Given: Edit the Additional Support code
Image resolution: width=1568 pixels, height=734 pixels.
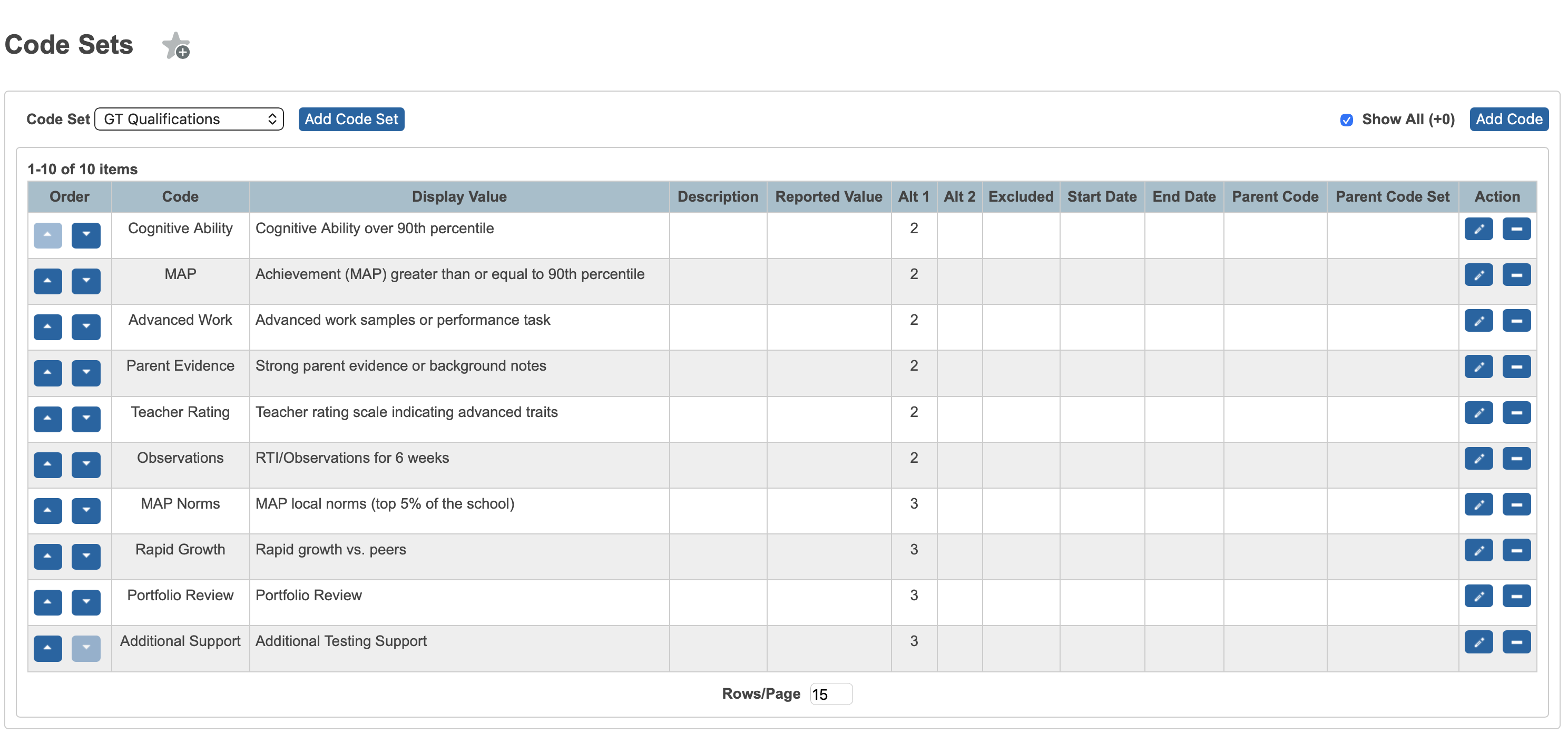Looking at the screenshot, I should pos(1478,642).
